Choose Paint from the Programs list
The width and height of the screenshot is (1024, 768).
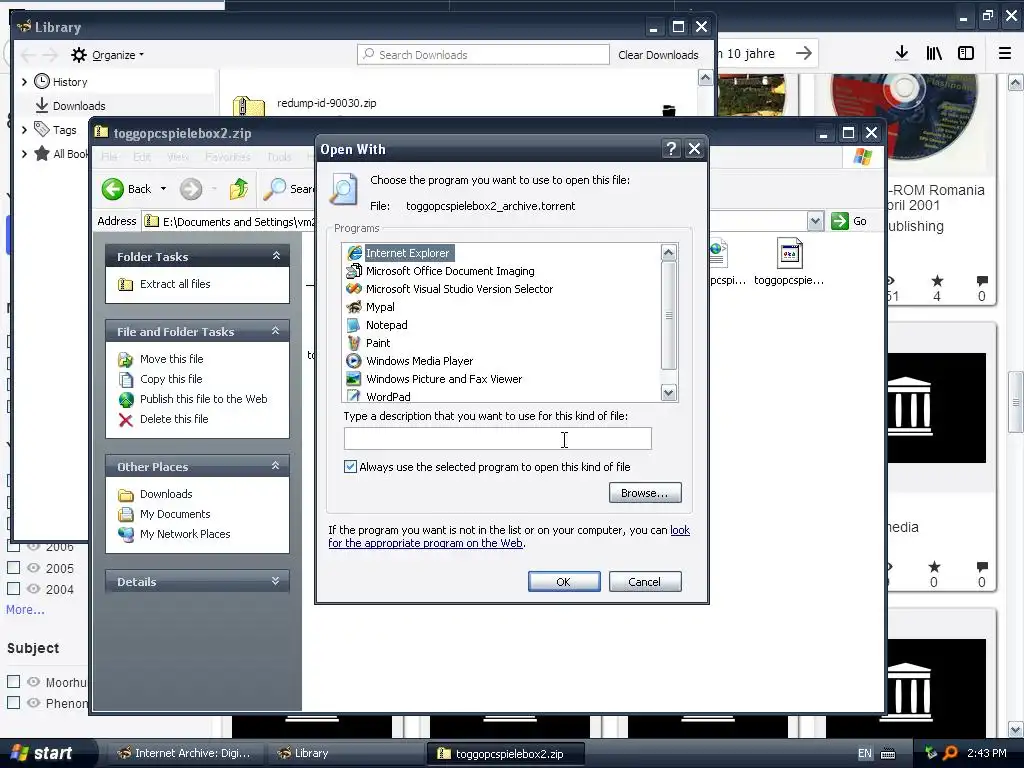(x=368, y=343)
